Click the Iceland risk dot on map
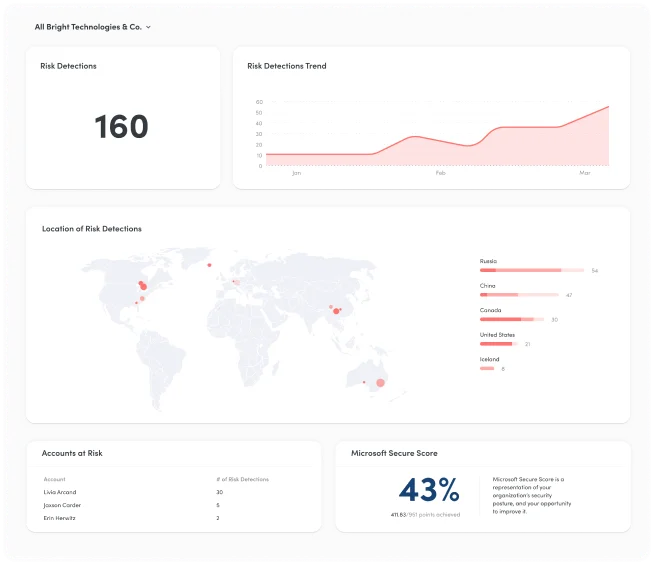The height and width of the screenshot is (565, 654). [209, 265]
